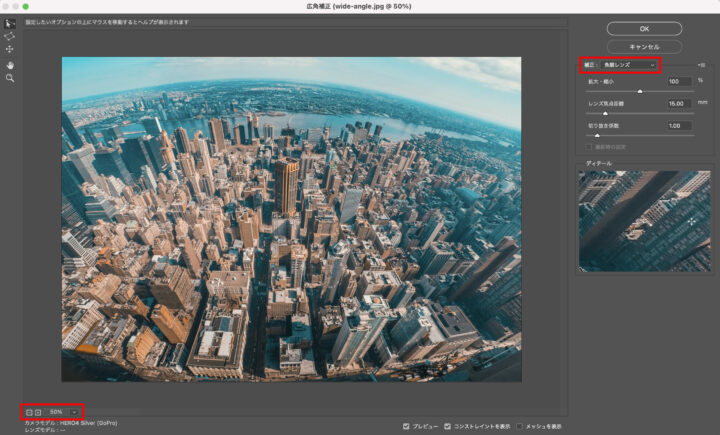Click the fisheye city preview image

click(292, 219)
